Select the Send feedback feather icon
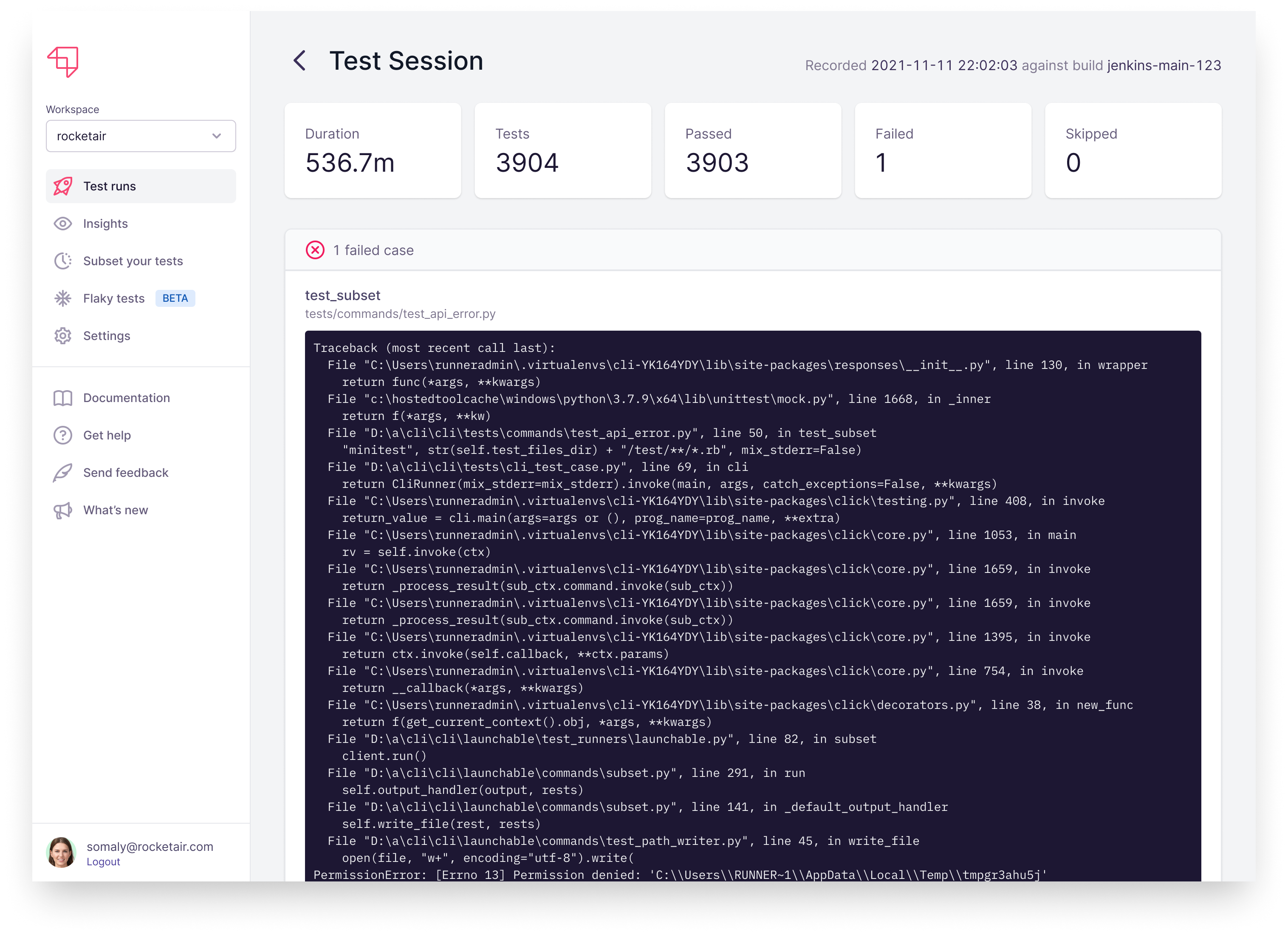 (62, 472)
